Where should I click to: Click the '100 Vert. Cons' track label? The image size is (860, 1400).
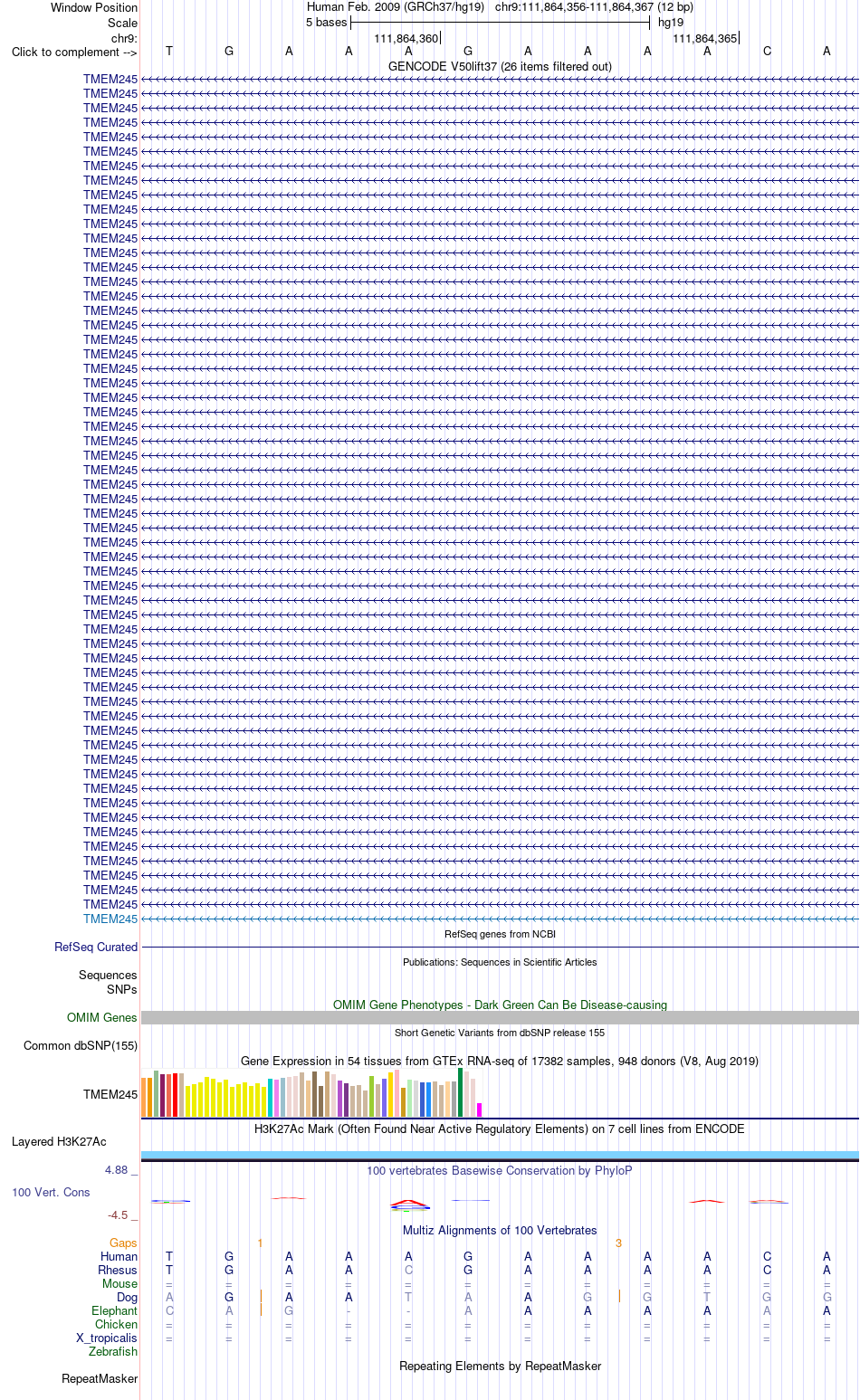click(51, 1192)
